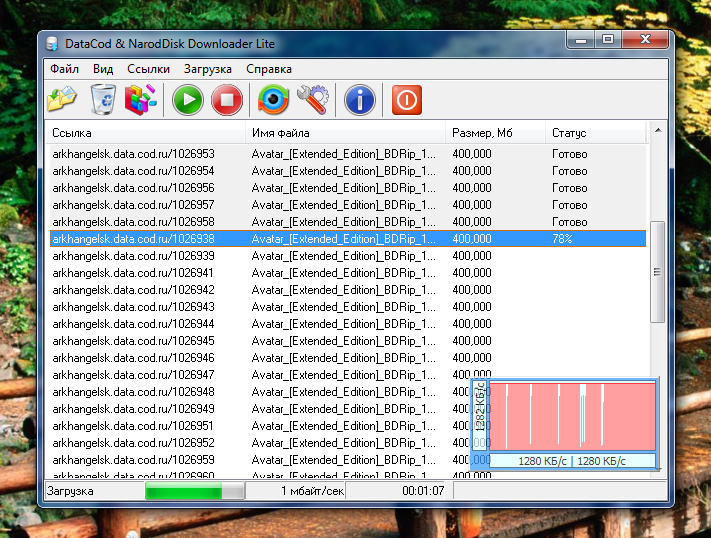Open the Справка menu
This screenshot has width=711, height=538.
(x=269, y=69)
